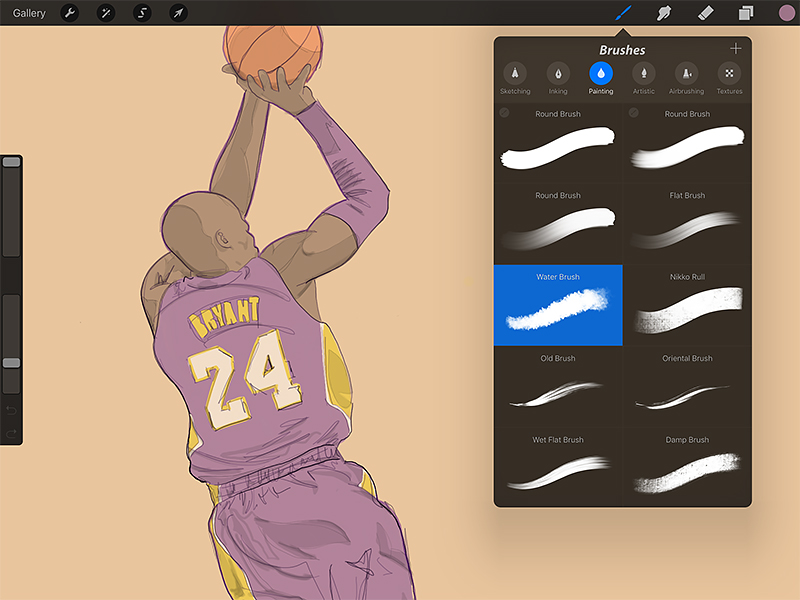Tap the plus to create new brush
800x600 pixels.
735,46
